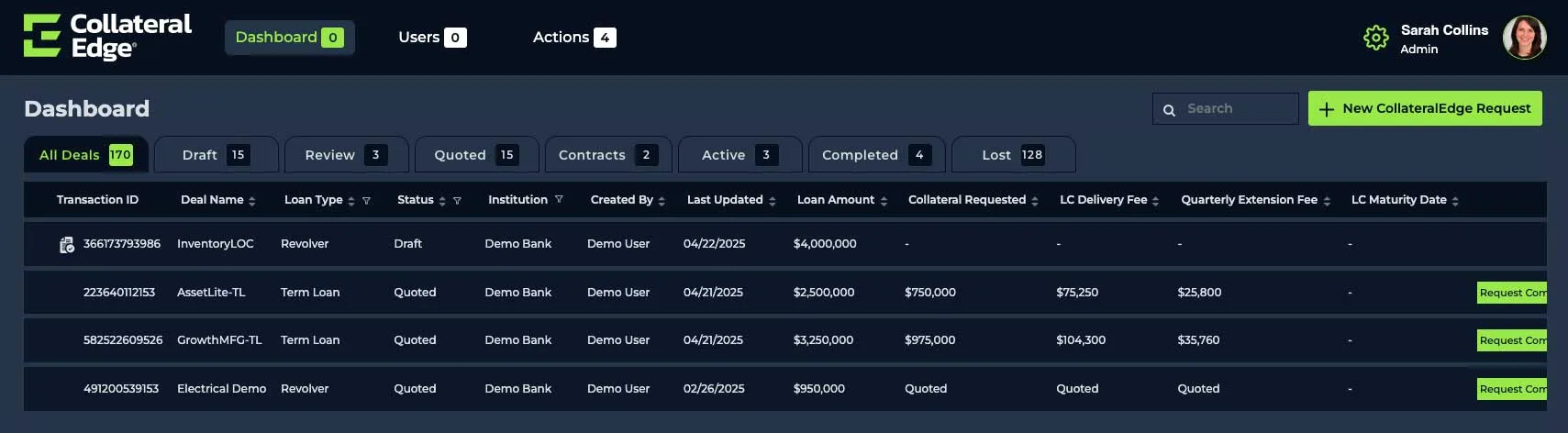Sort by Status column arrows
Screen dimensions: 1568x433
442,201
